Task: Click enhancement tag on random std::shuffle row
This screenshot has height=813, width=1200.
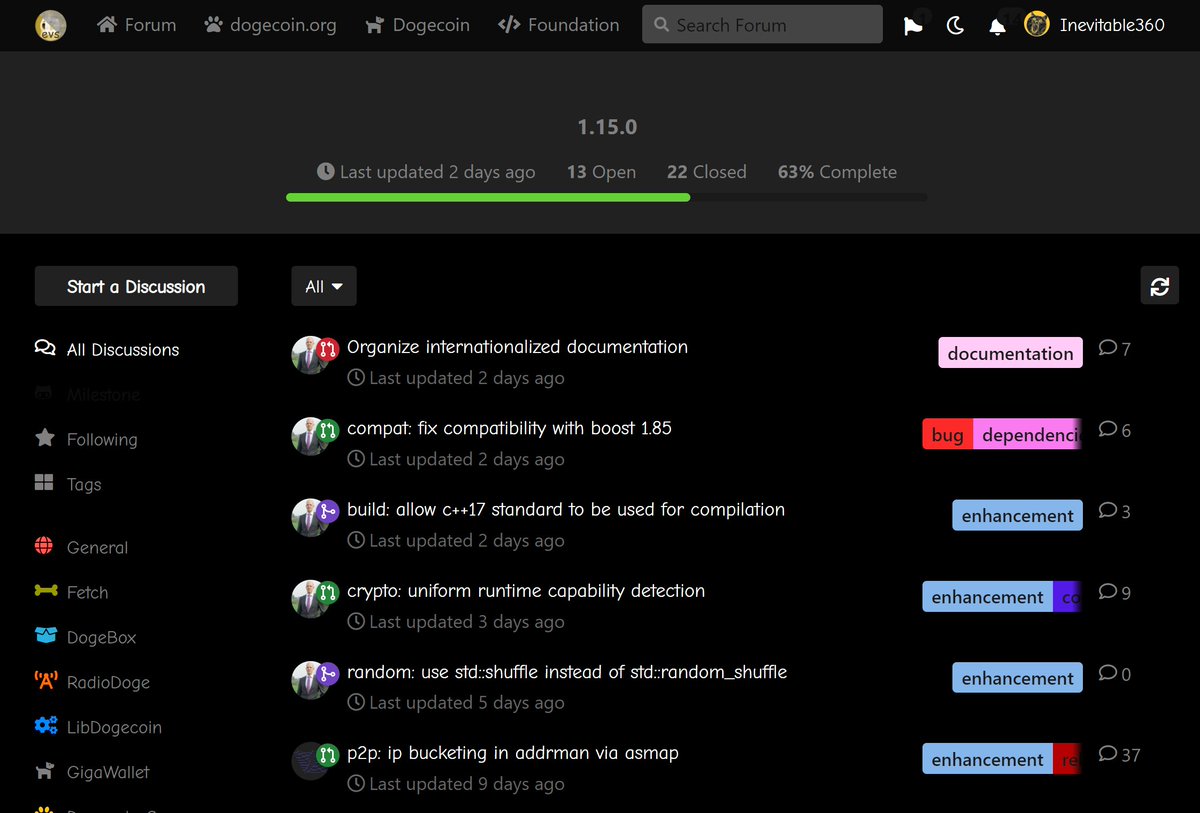Action: (x=1017, y=678)
